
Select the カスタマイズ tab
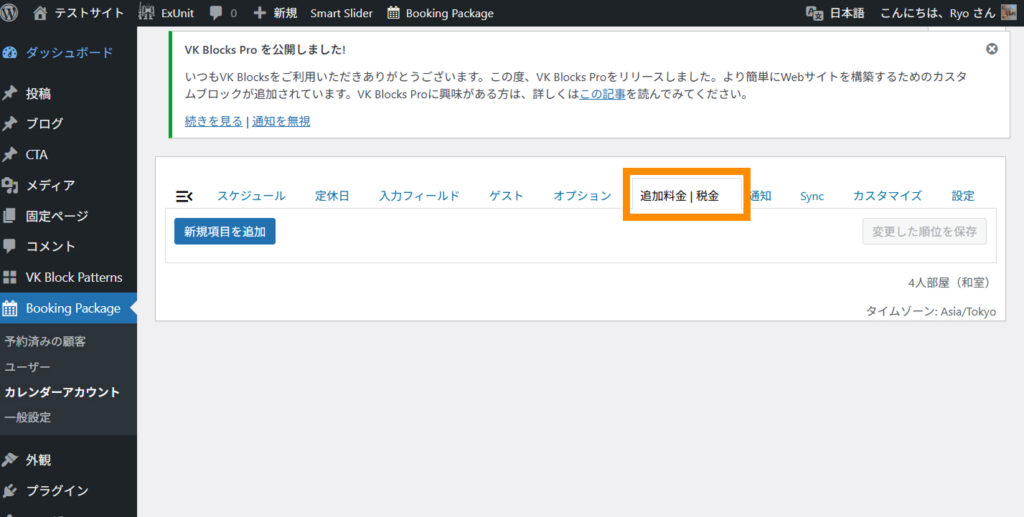click(x=887, y=196)
